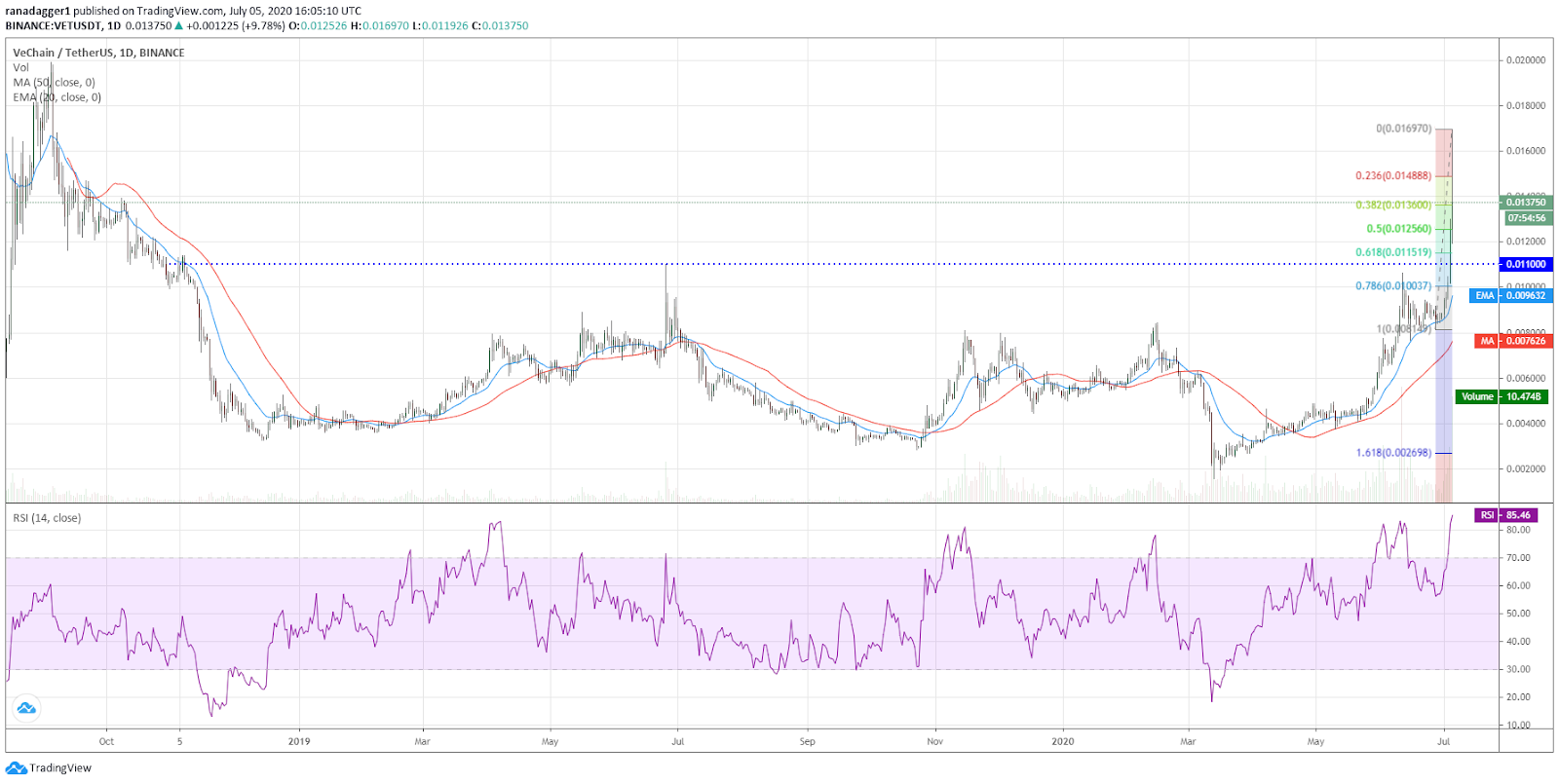Select the Fibonacci 1.618(0.002698) level label
This screenshot has height=784, width=1559.
click(x=1393, y=453)
